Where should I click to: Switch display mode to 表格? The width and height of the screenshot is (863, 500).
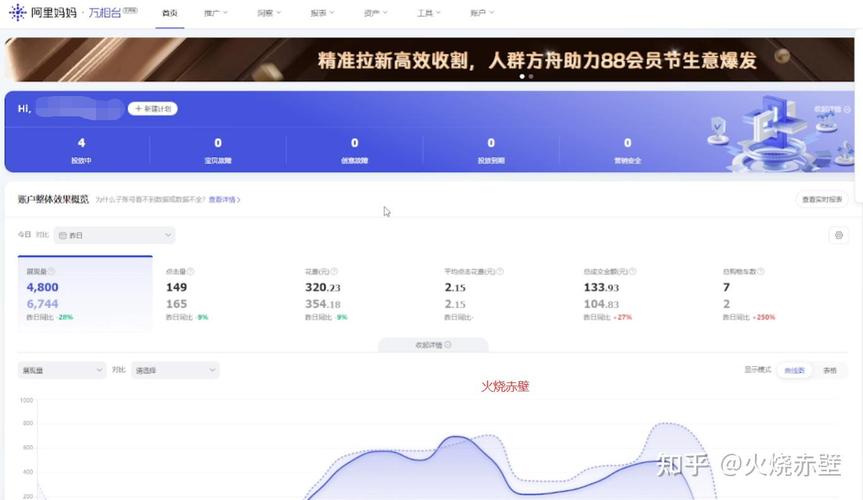pos(829,371)
